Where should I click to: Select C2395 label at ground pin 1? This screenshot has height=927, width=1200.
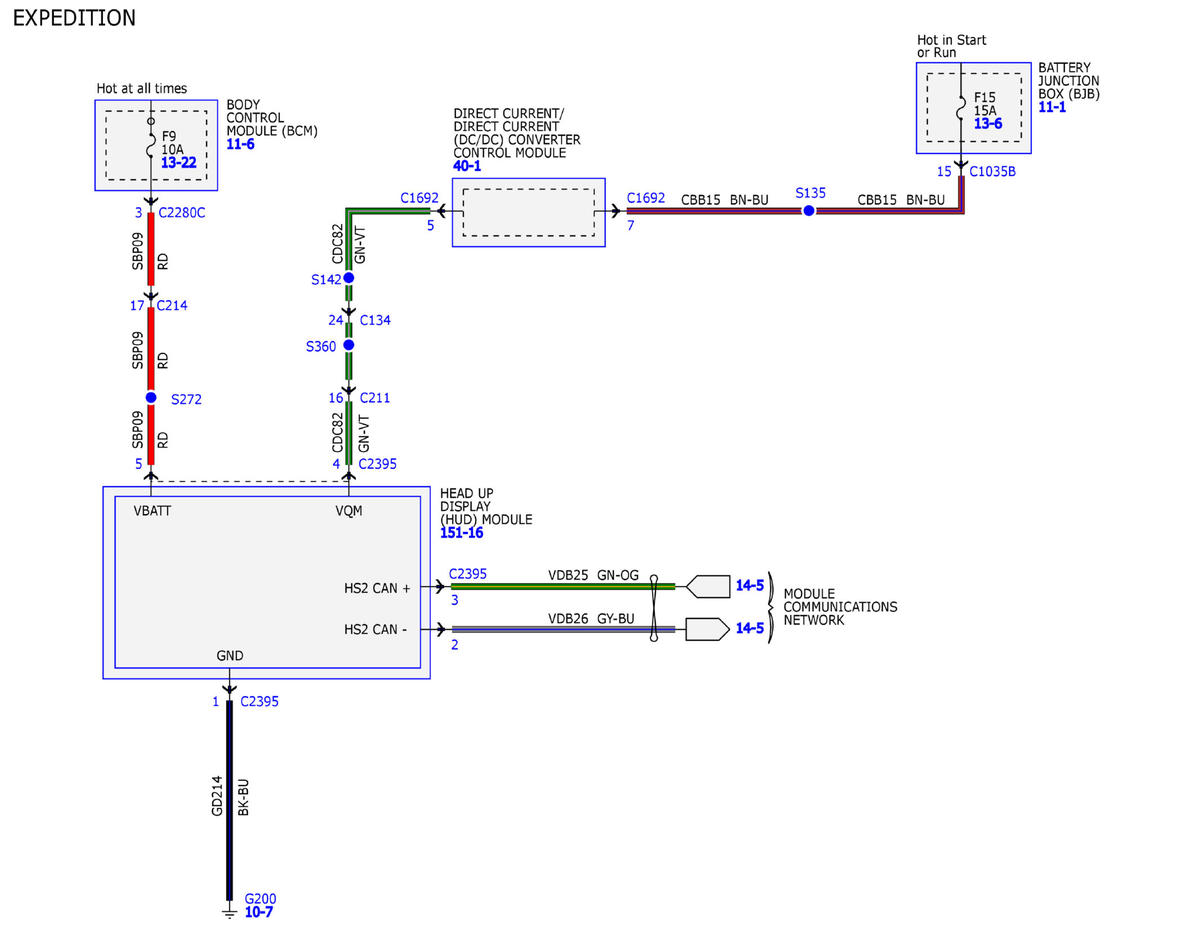click(260, 701)
